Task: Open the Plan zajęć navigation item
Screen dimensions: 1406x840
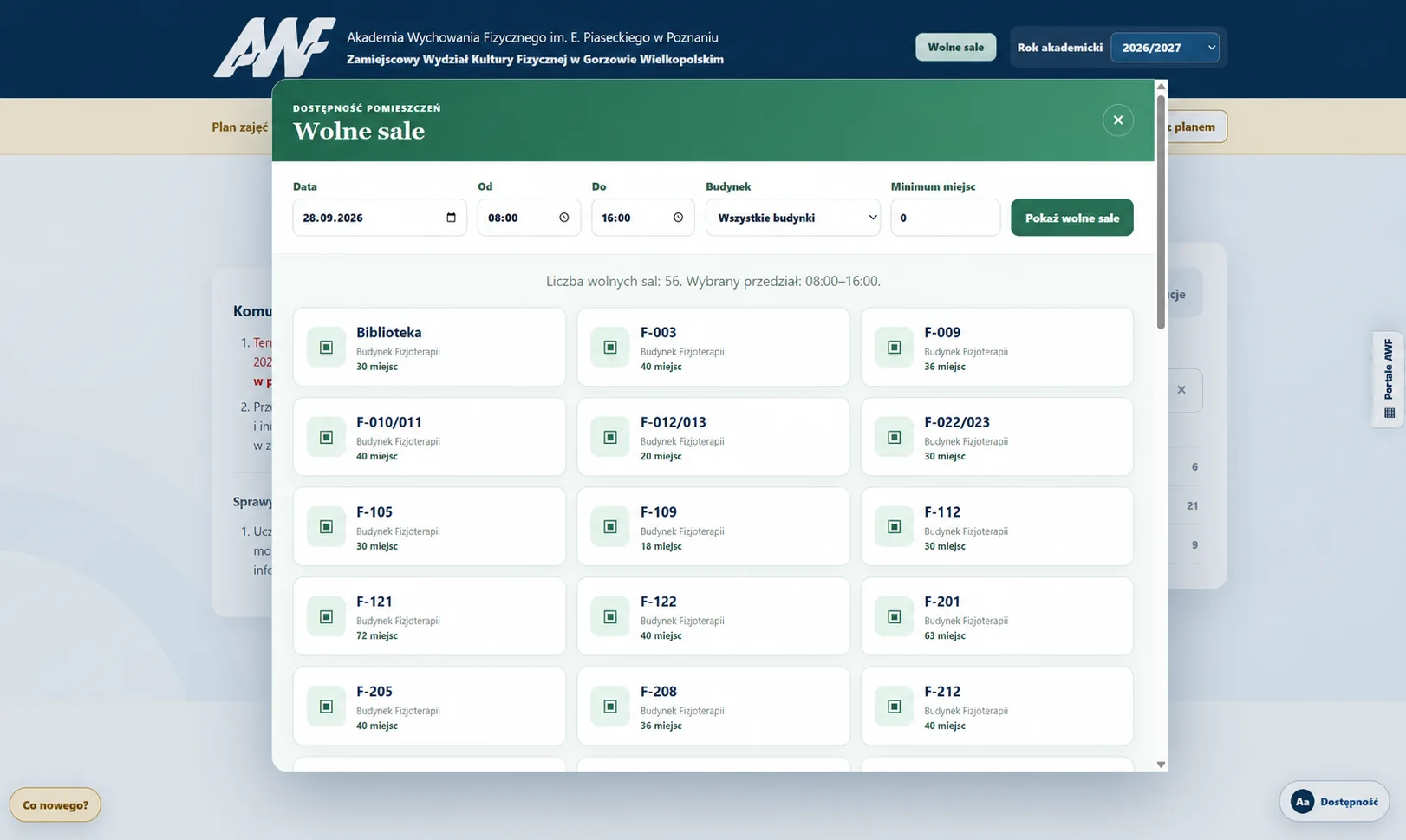Action: point(240,127)
